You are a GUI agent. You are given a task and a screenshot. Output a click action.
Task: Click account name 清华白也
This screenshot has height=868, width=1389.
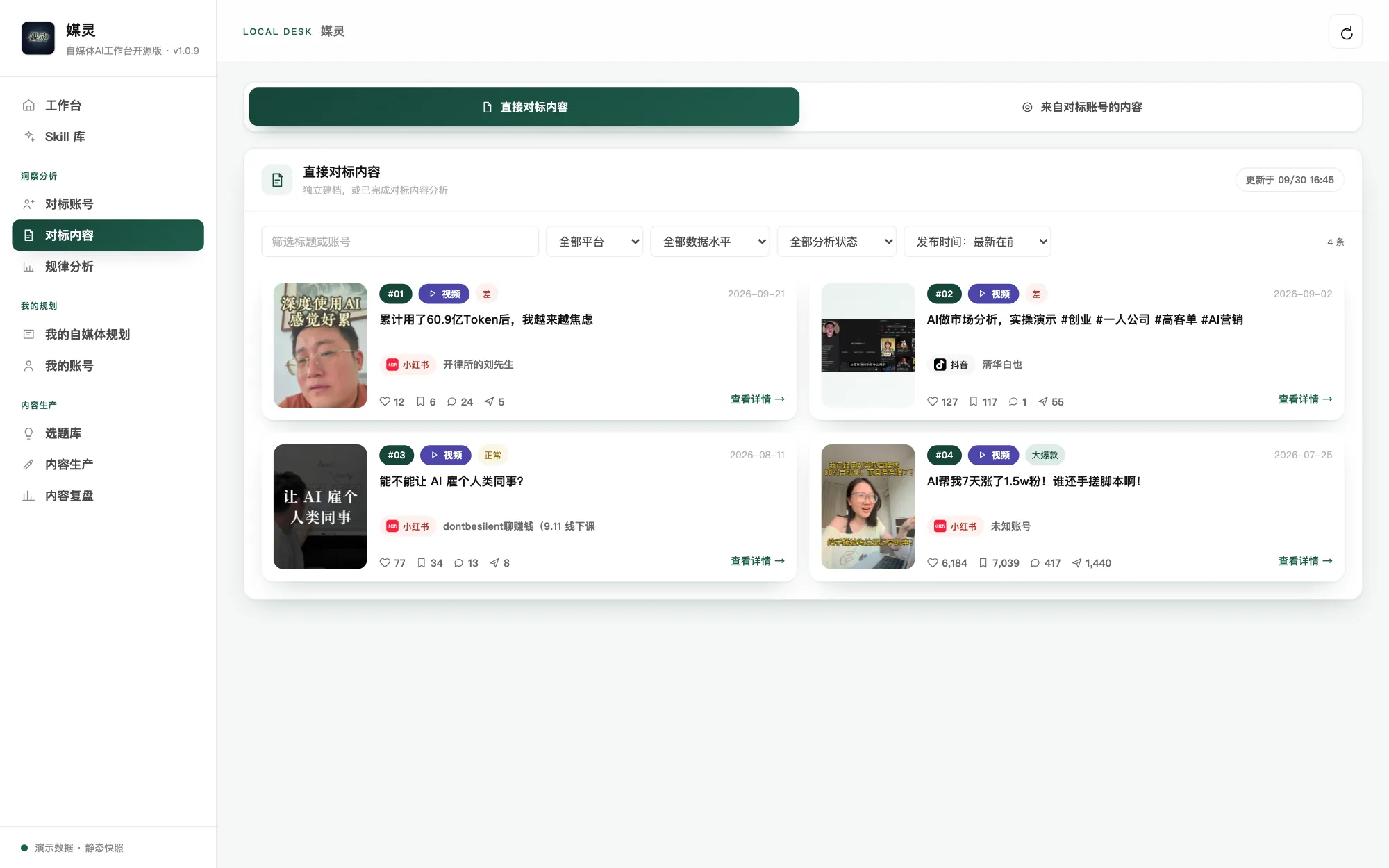tap(1002, 365)
